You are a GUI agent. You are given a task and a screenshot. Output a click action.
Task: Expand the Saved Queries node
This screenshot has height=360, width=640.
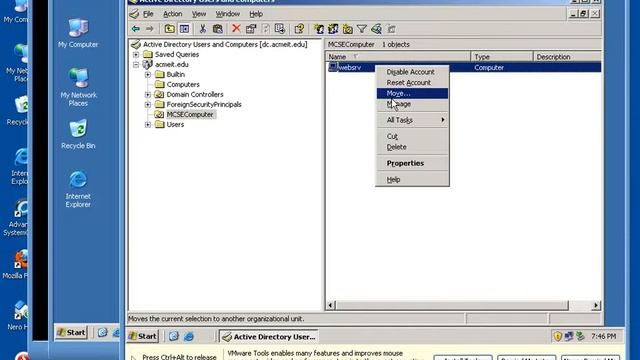136,54
